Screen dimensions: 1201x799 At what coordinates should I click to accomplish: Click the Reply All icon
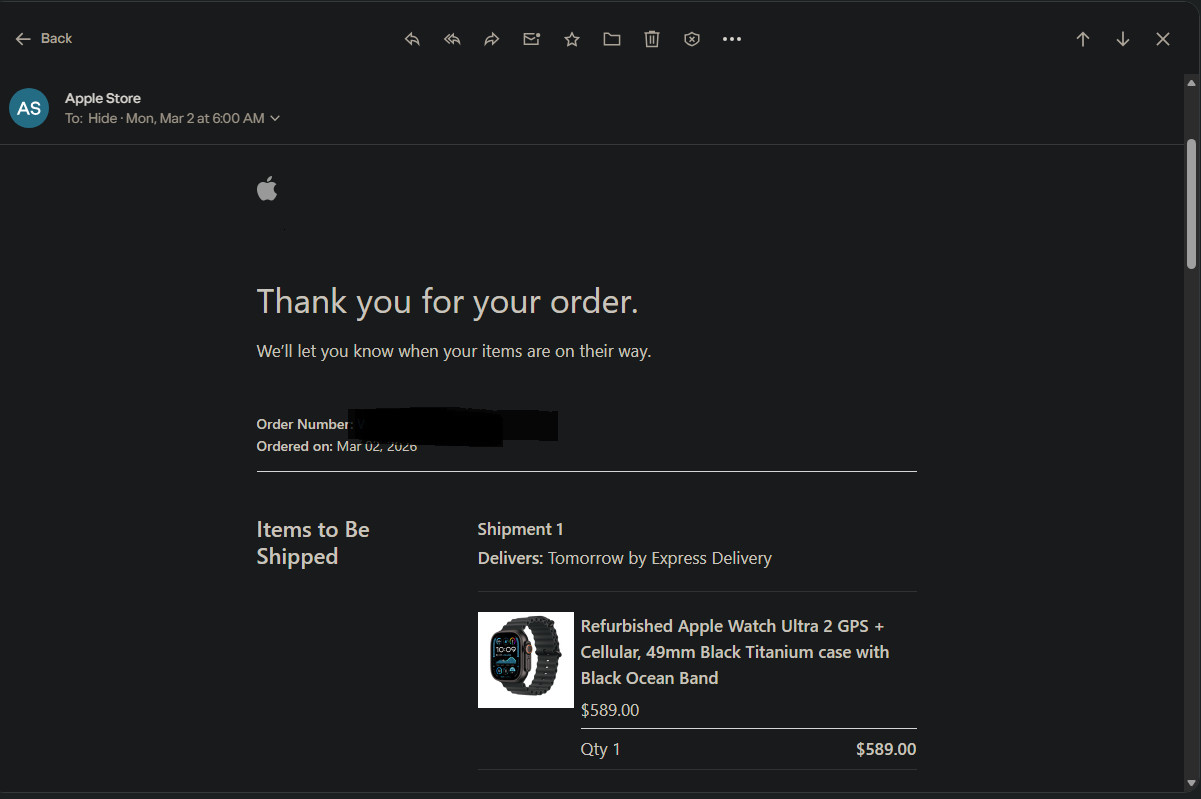pyautogui.click(x=452, y=39)
